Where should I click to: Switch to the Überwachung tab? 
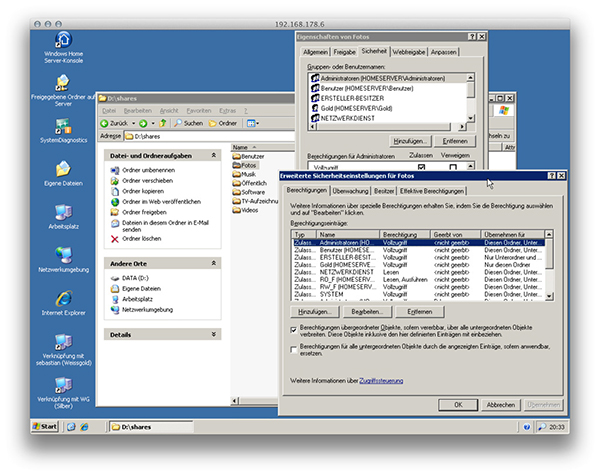coord(350,190)
